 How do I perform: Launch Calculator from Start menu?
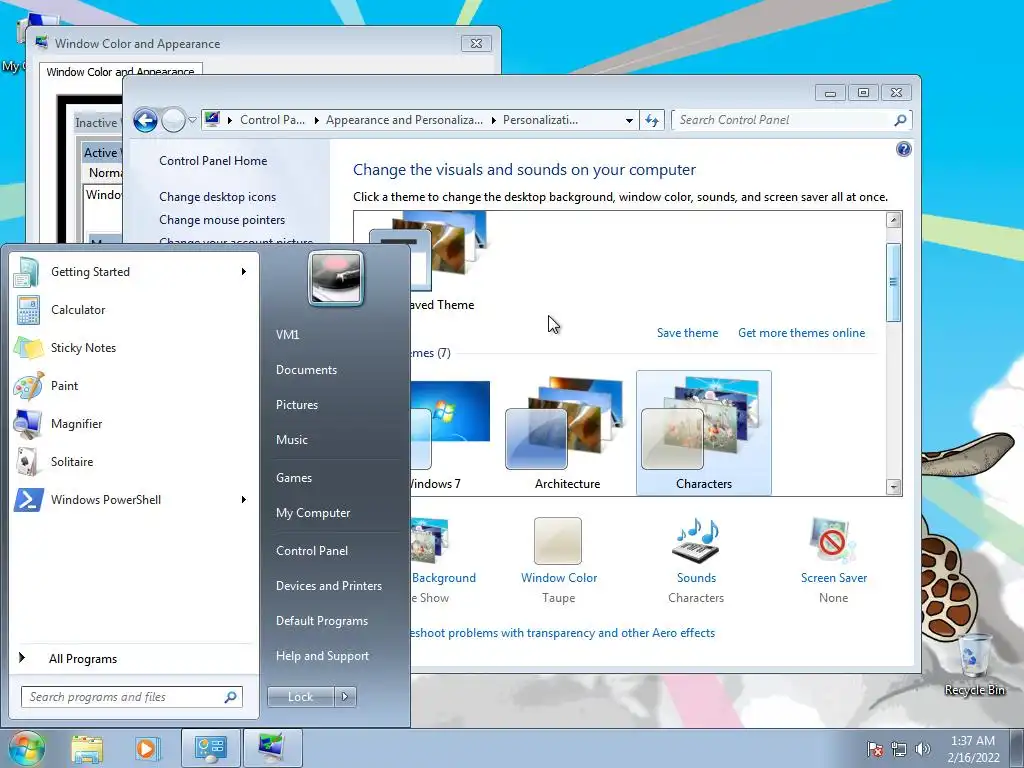click(x=134, y=310)
